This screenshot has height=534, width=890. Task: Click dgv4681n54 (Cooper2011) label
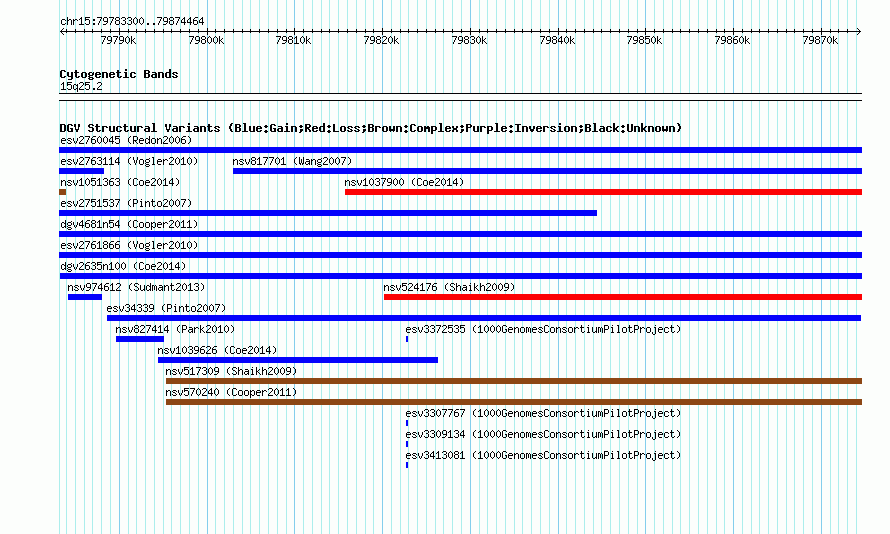coord(129,224)
